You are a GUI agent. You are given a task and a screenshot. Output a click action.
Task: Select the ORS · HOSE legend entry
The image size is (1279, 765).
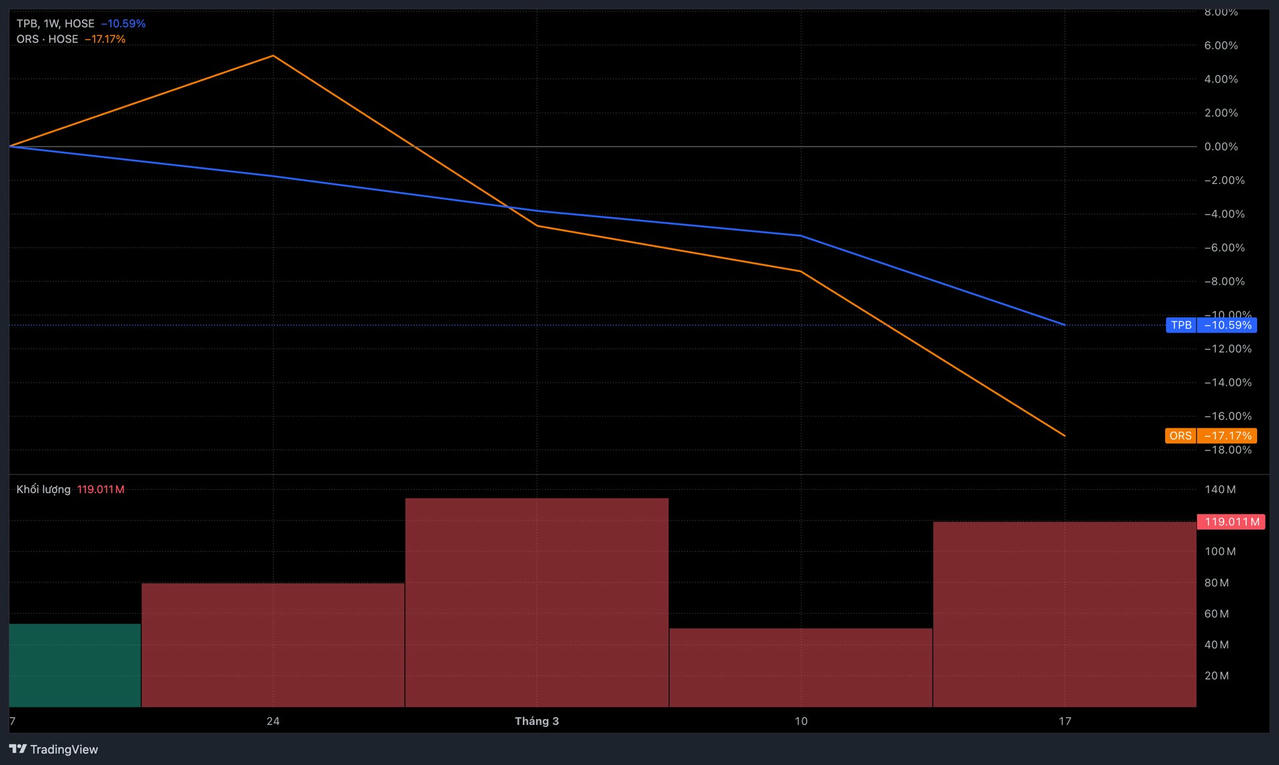coord(47,39)
